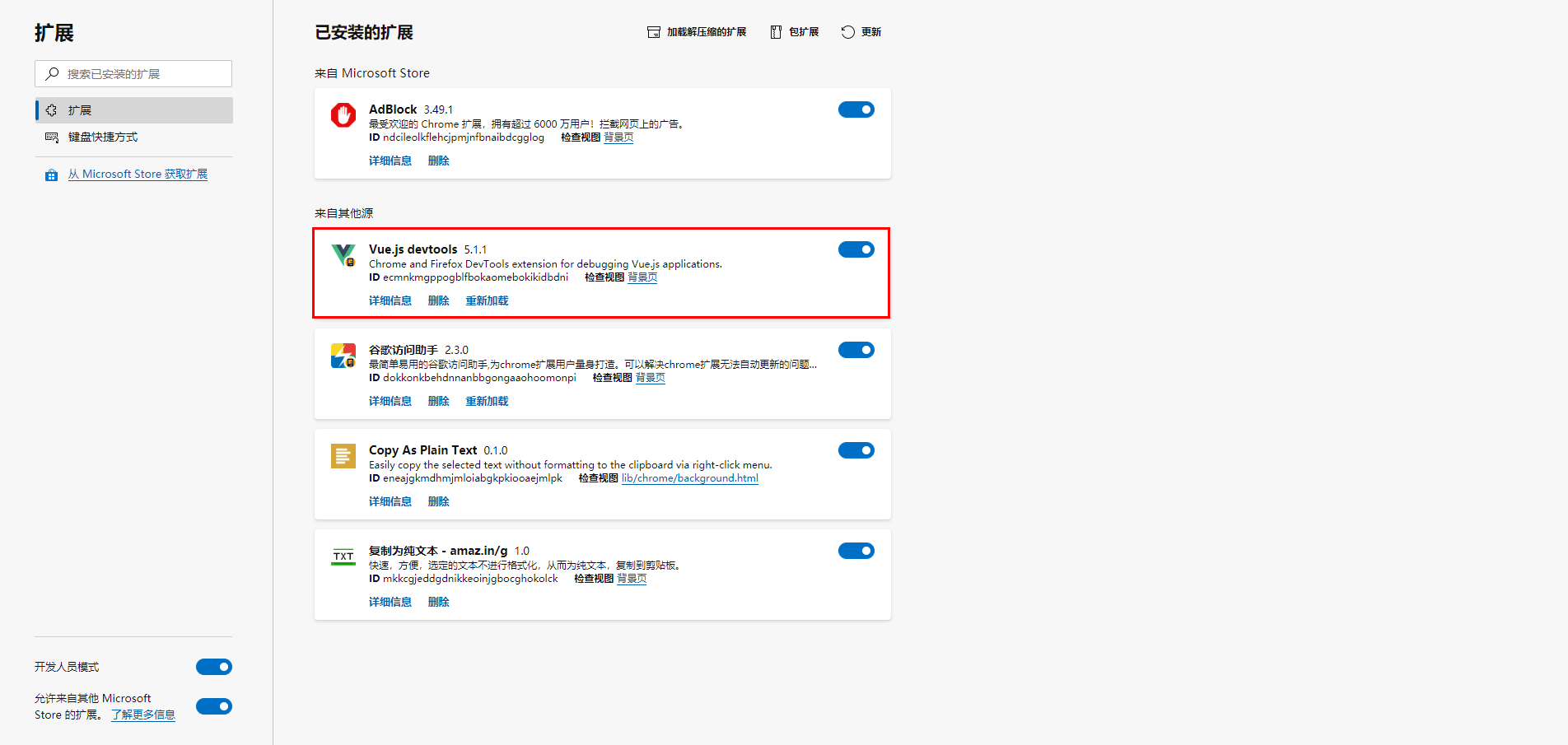
Task: Click the Vue.js devtools logo
Action: 343,255
